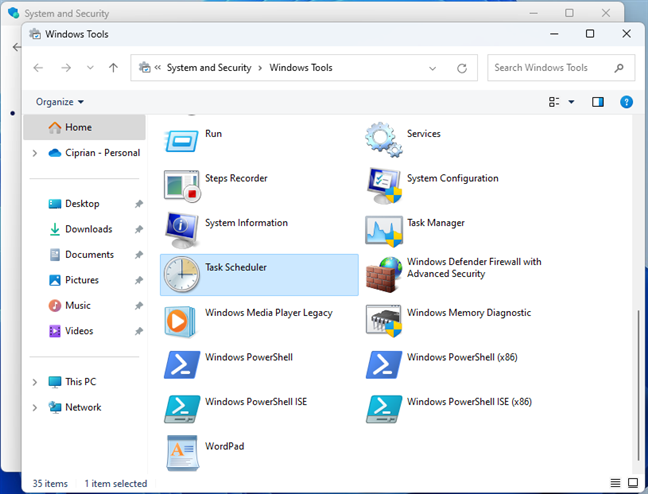Open the Services gear icon
Screen dimensions: 648x494
pyautogui.click(x=384, y=139)
